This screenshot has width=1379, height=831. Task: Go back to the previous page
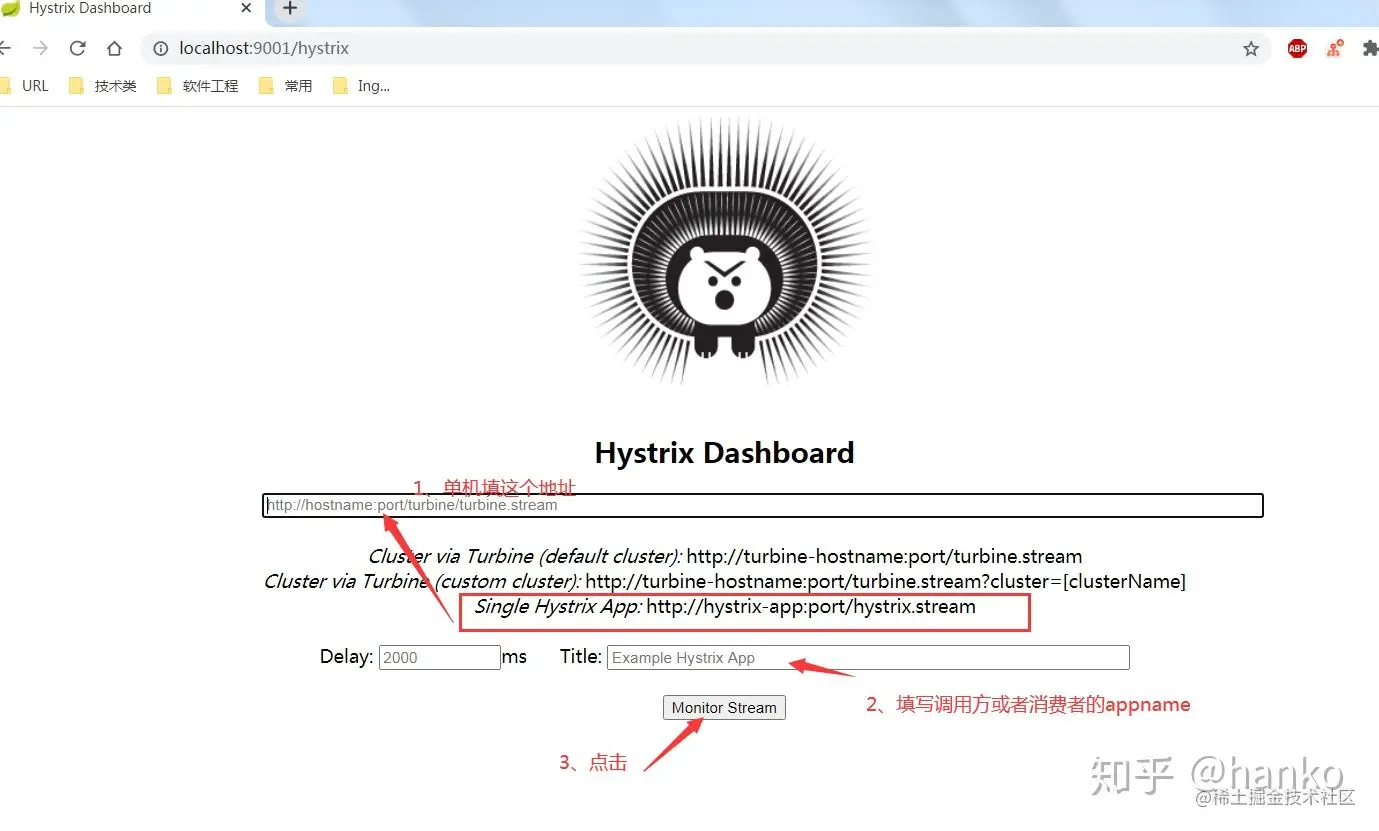(x=4, y=48)
